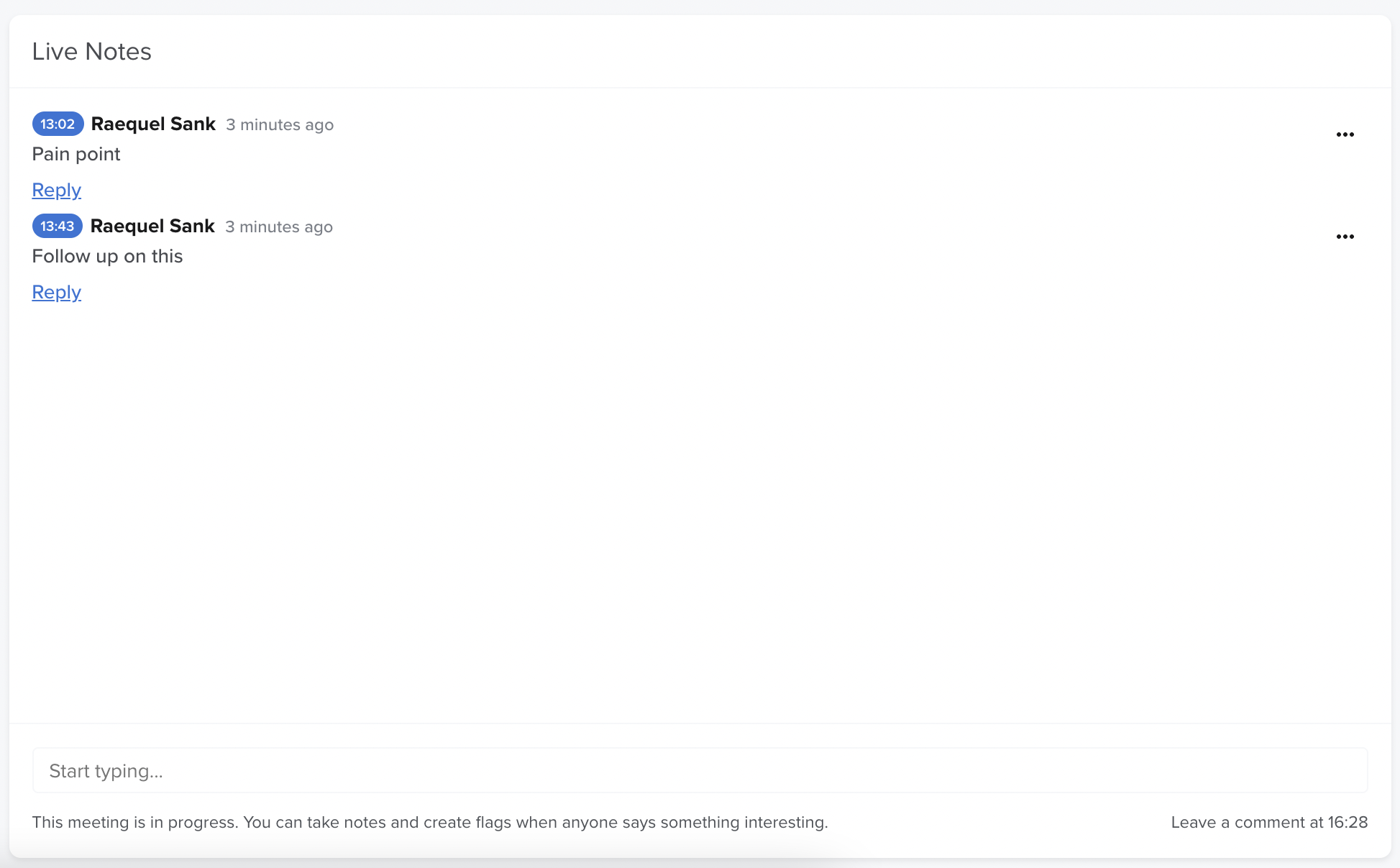Click empty area below the notes

click(x=700, y=503)
